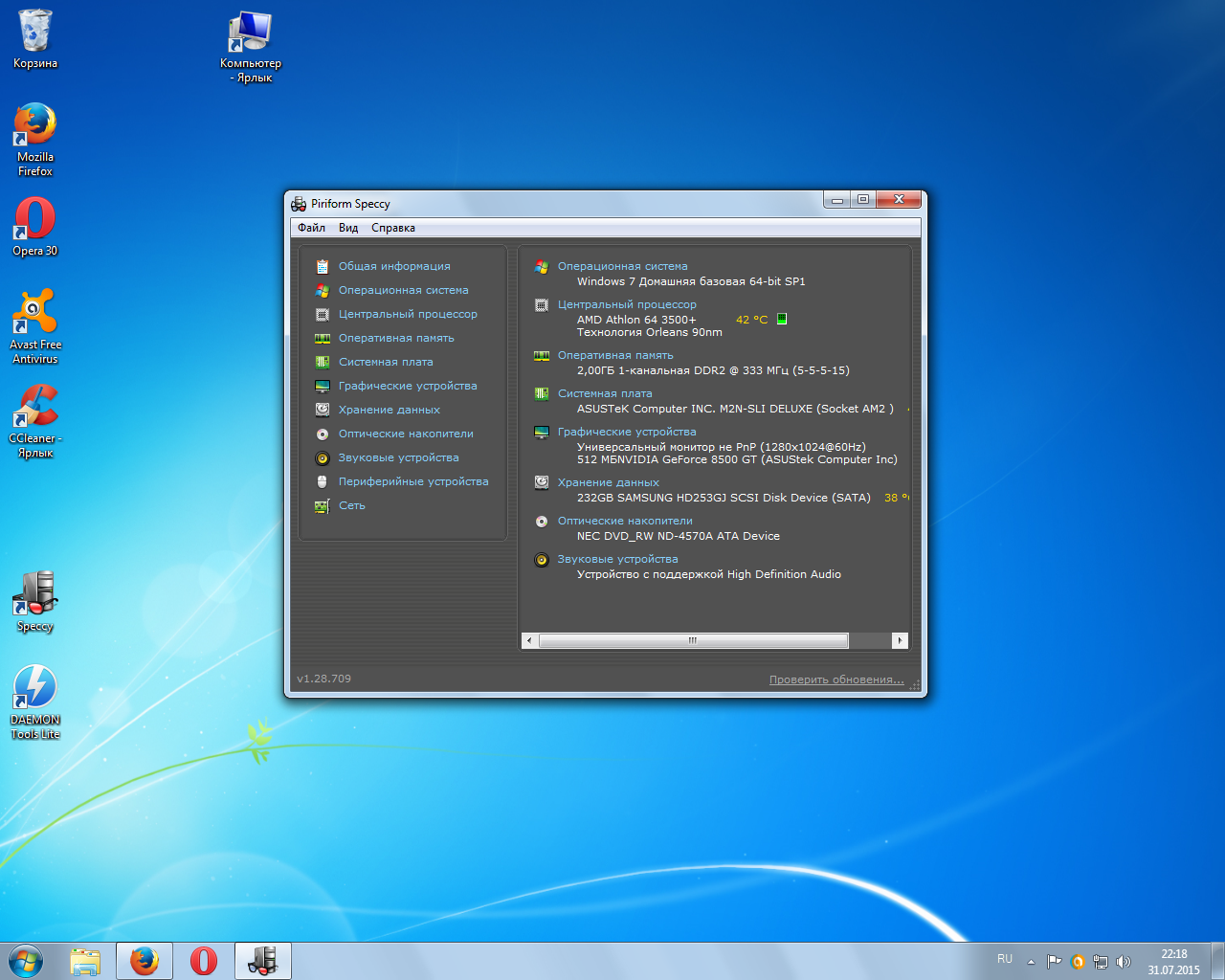The height and width of the screenshot is (980, 1225).
Task: Click the AMD Athlon 64 3500+ text
Action: click(636, 320)
